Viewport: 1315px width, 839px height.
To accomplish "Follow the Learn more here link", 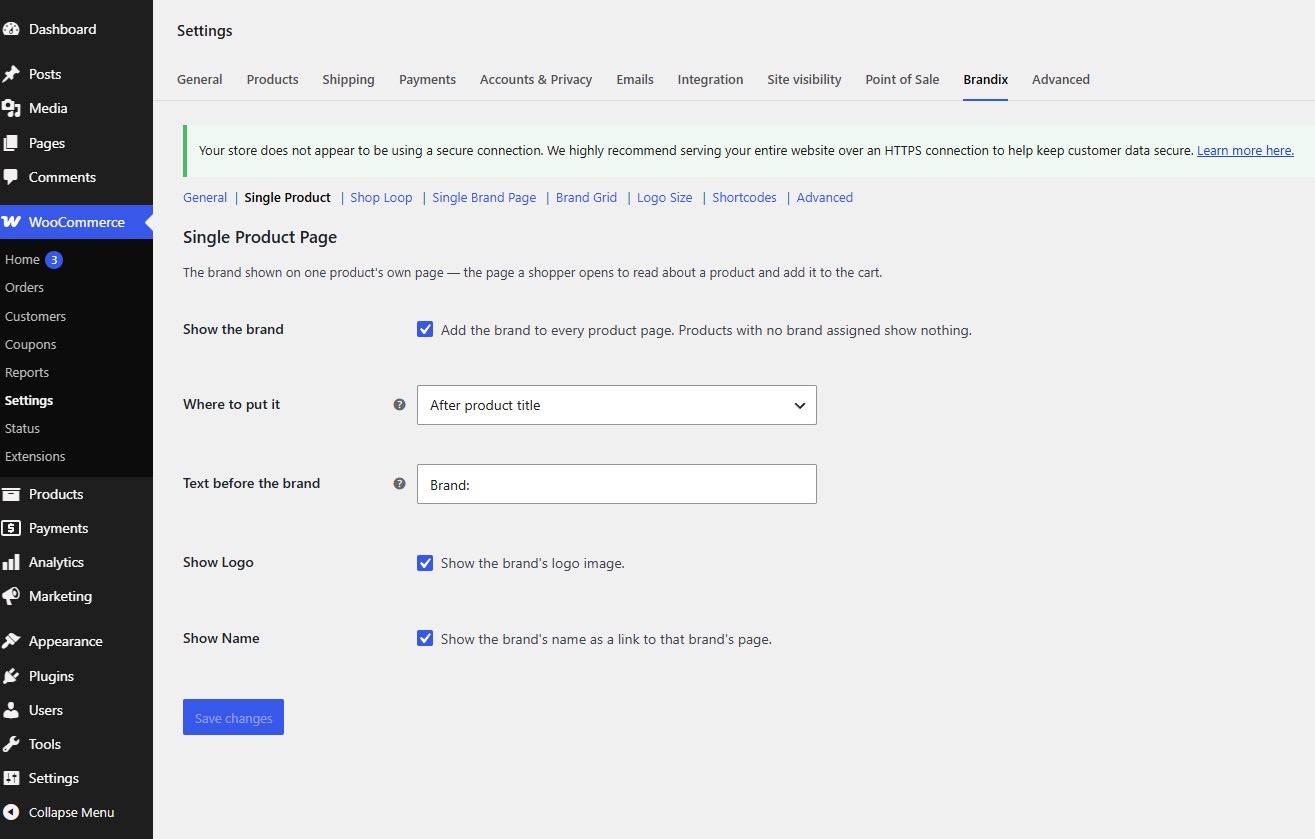I will [x=1245, y=151].
